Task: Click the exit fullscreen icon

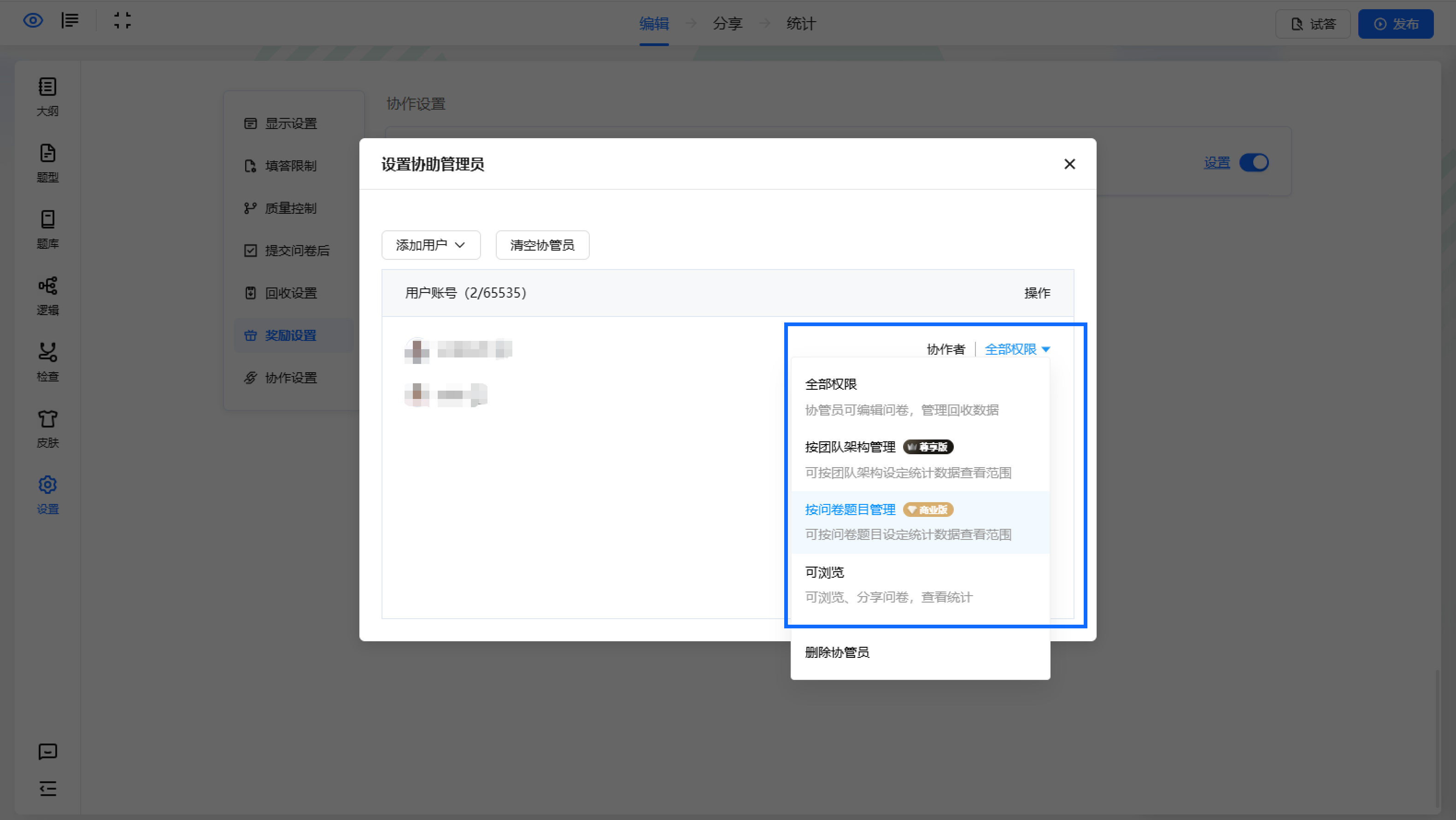Action: pos(122,21)
